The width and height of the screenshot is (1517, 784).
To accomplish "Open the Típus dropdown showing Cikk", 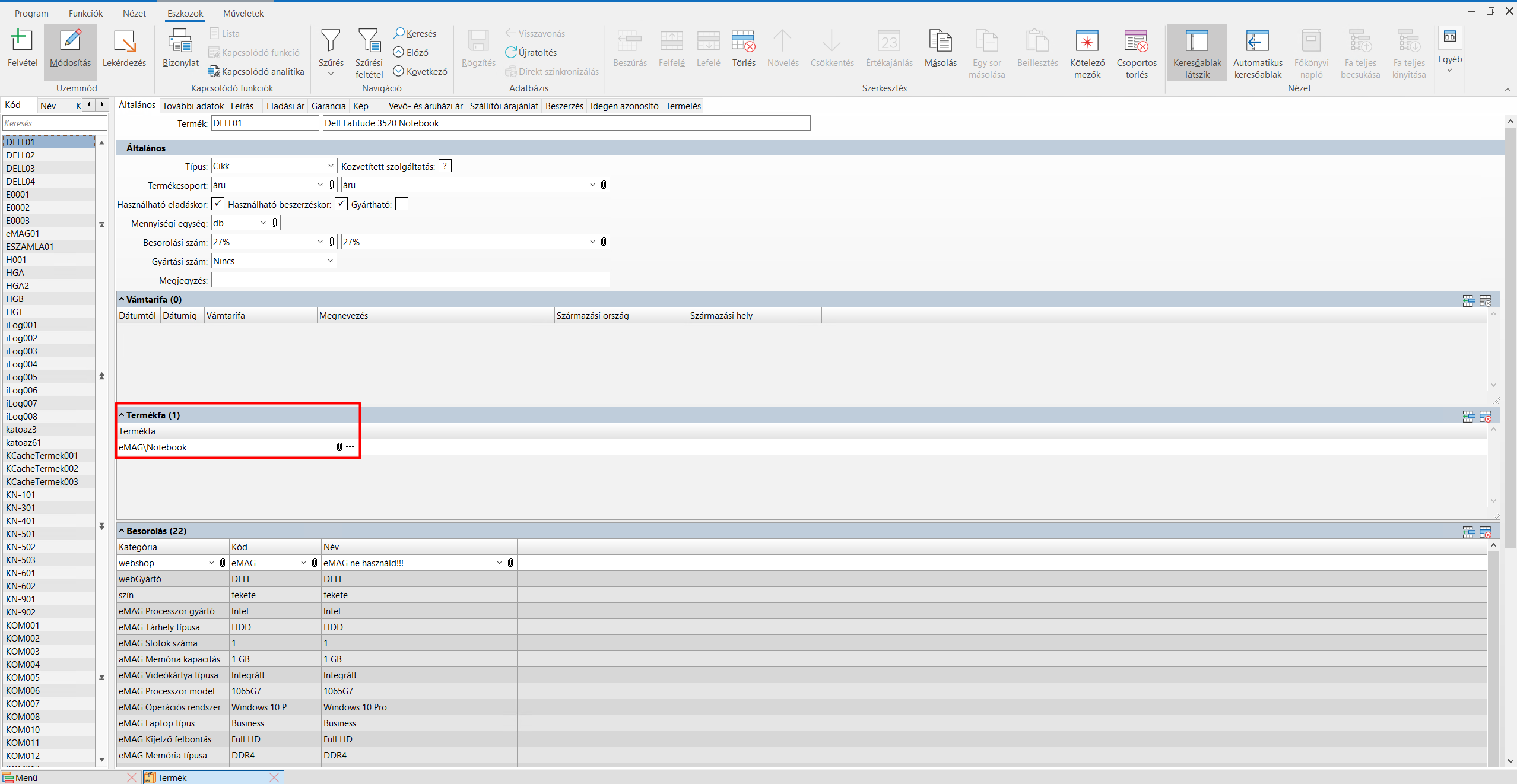I will click(331, 166).
